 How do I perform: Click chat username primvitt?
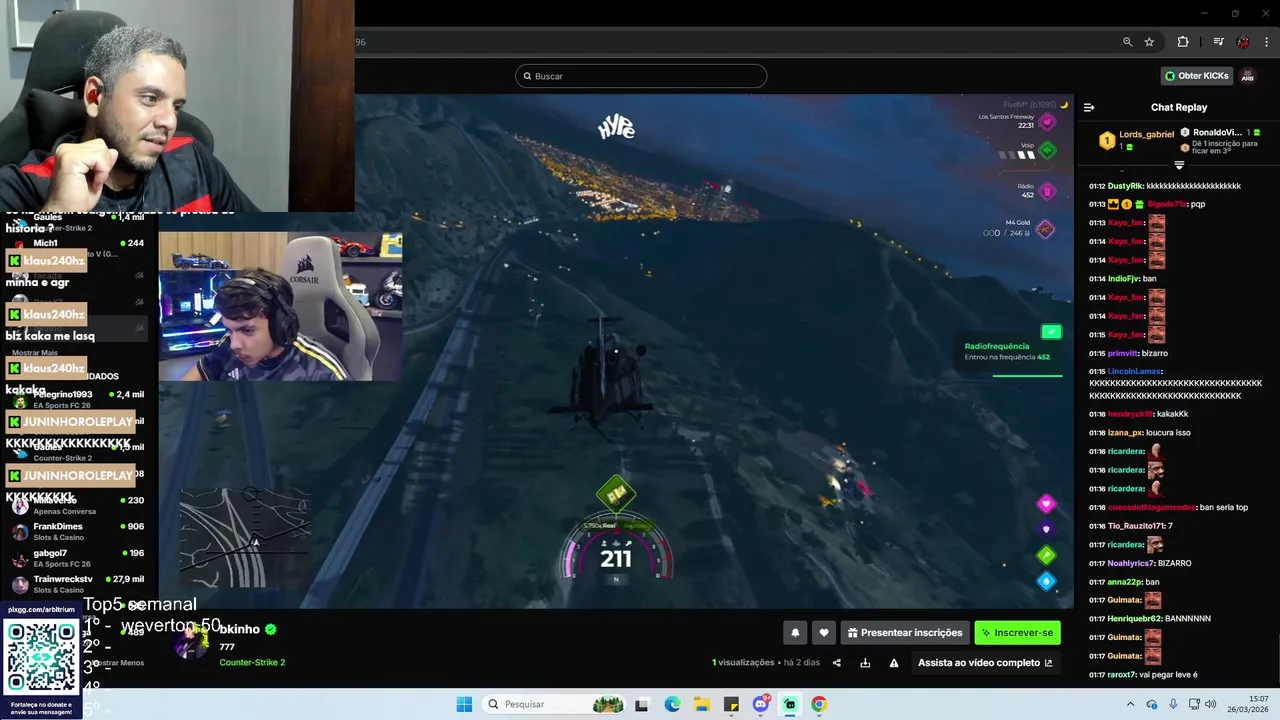1123,353
